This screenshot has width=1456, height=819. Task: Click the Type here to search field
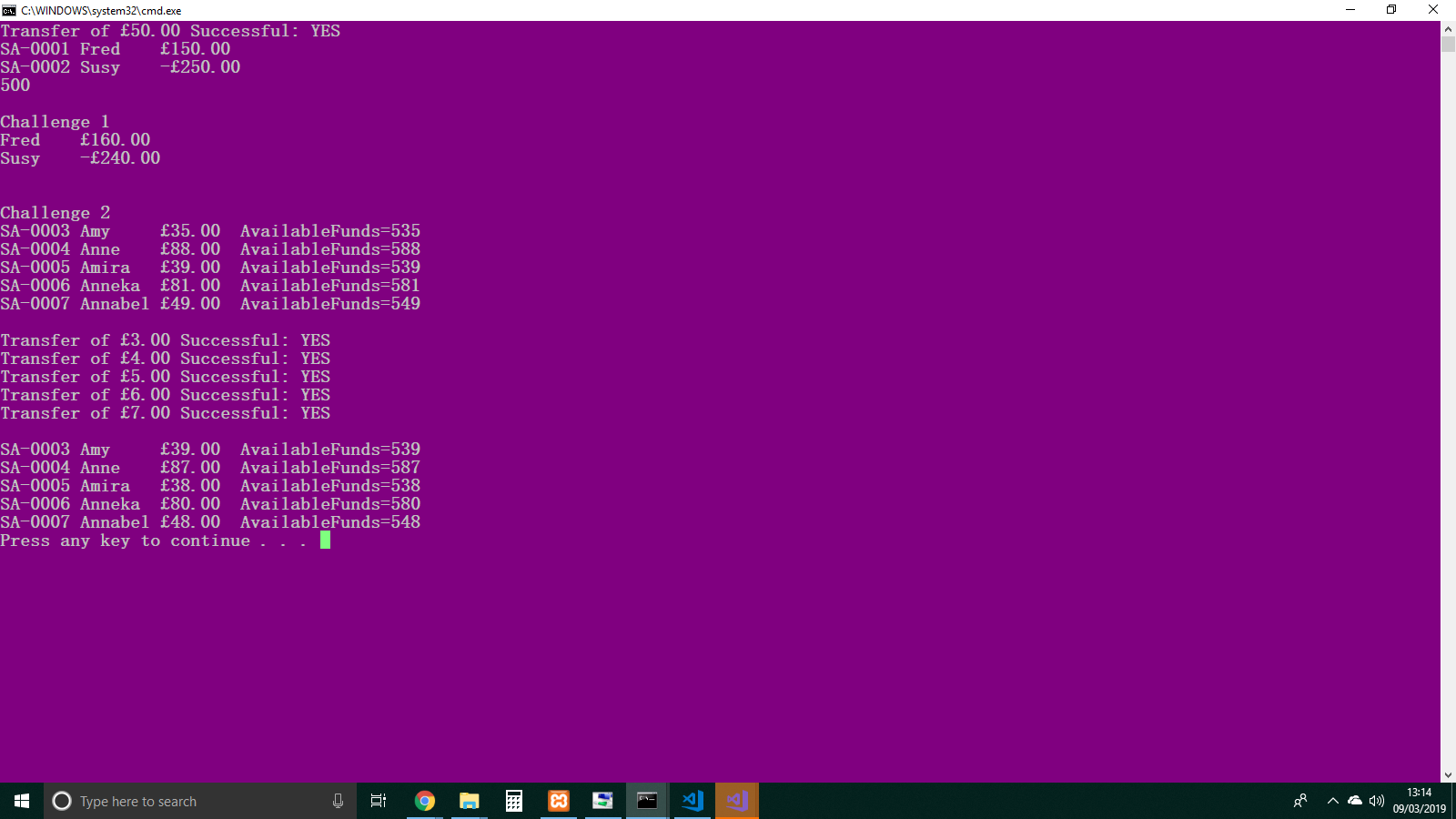pos(199,801)
